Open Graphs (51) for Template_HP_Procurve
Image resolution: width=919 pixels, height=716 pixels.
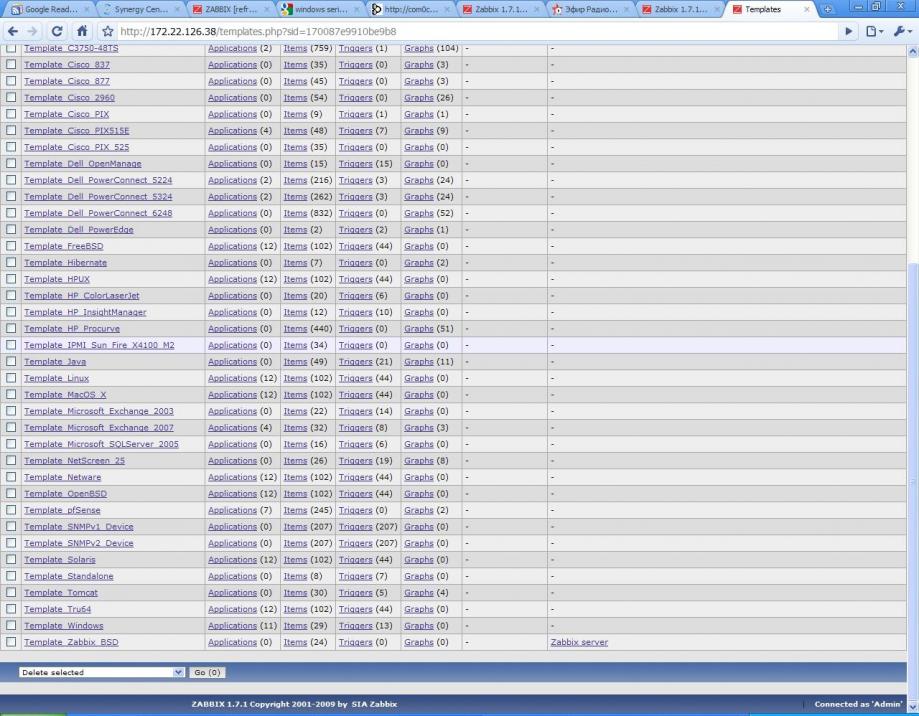(418, 329)
